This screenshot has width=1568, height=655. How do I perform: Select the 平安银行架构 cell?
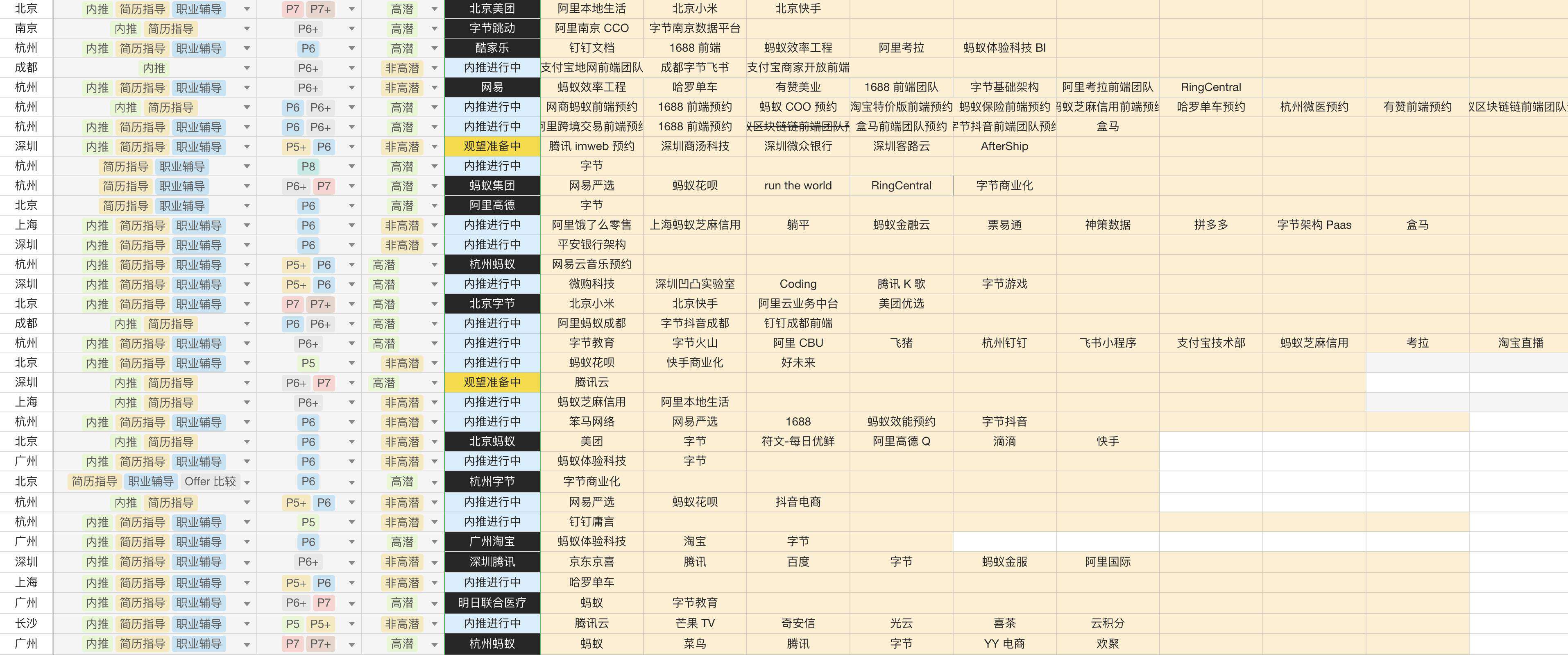click(x=591, y=244)
